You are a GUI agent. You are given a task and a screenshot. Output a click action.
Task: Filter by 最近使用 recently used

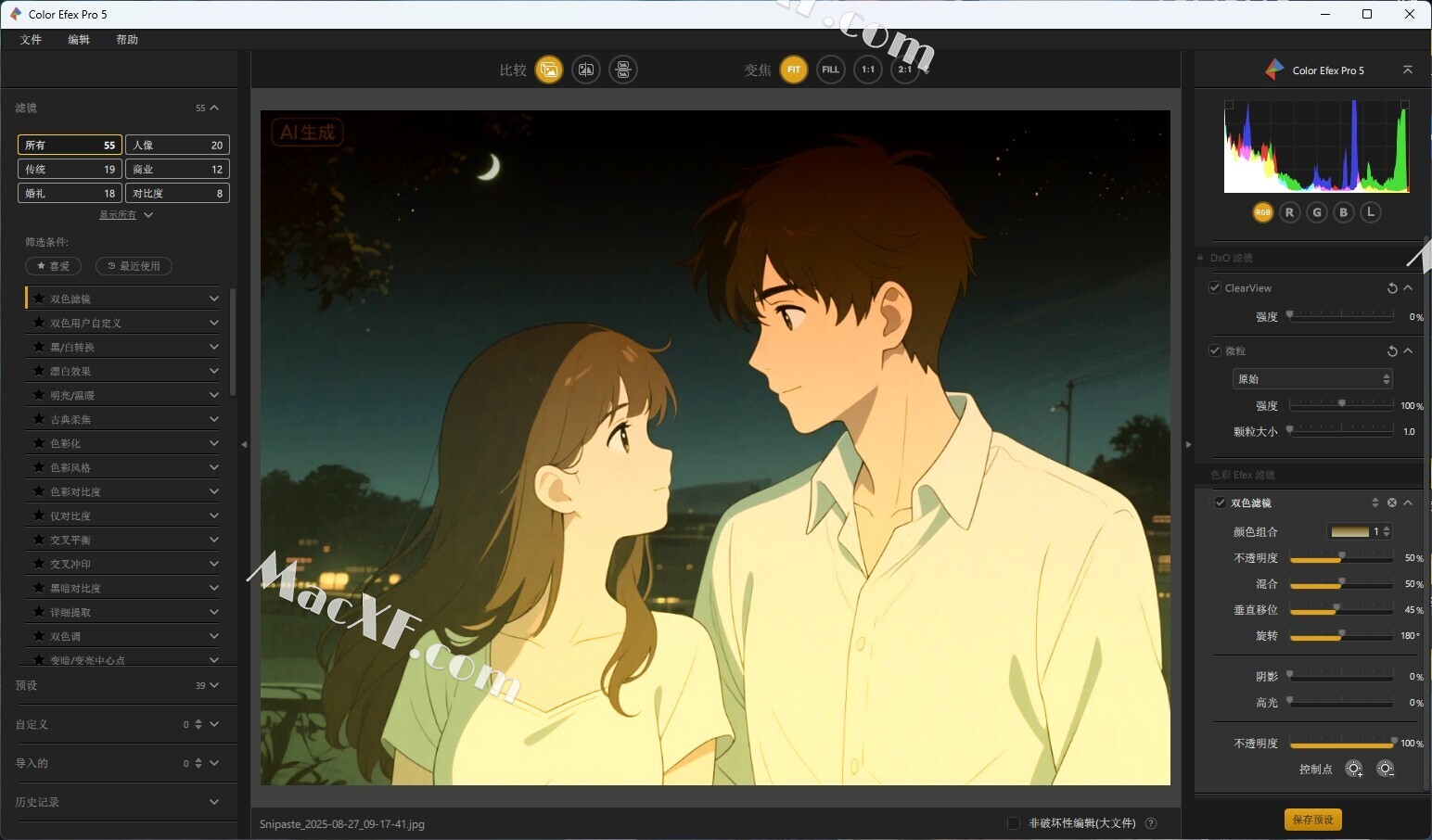click(x=134, y=266)
